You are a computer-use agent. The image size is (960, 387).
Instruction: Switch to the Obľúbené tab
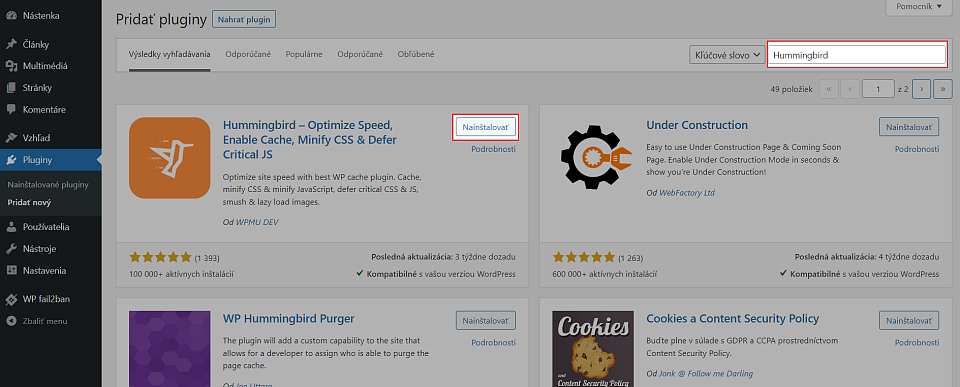click(416, 54)
